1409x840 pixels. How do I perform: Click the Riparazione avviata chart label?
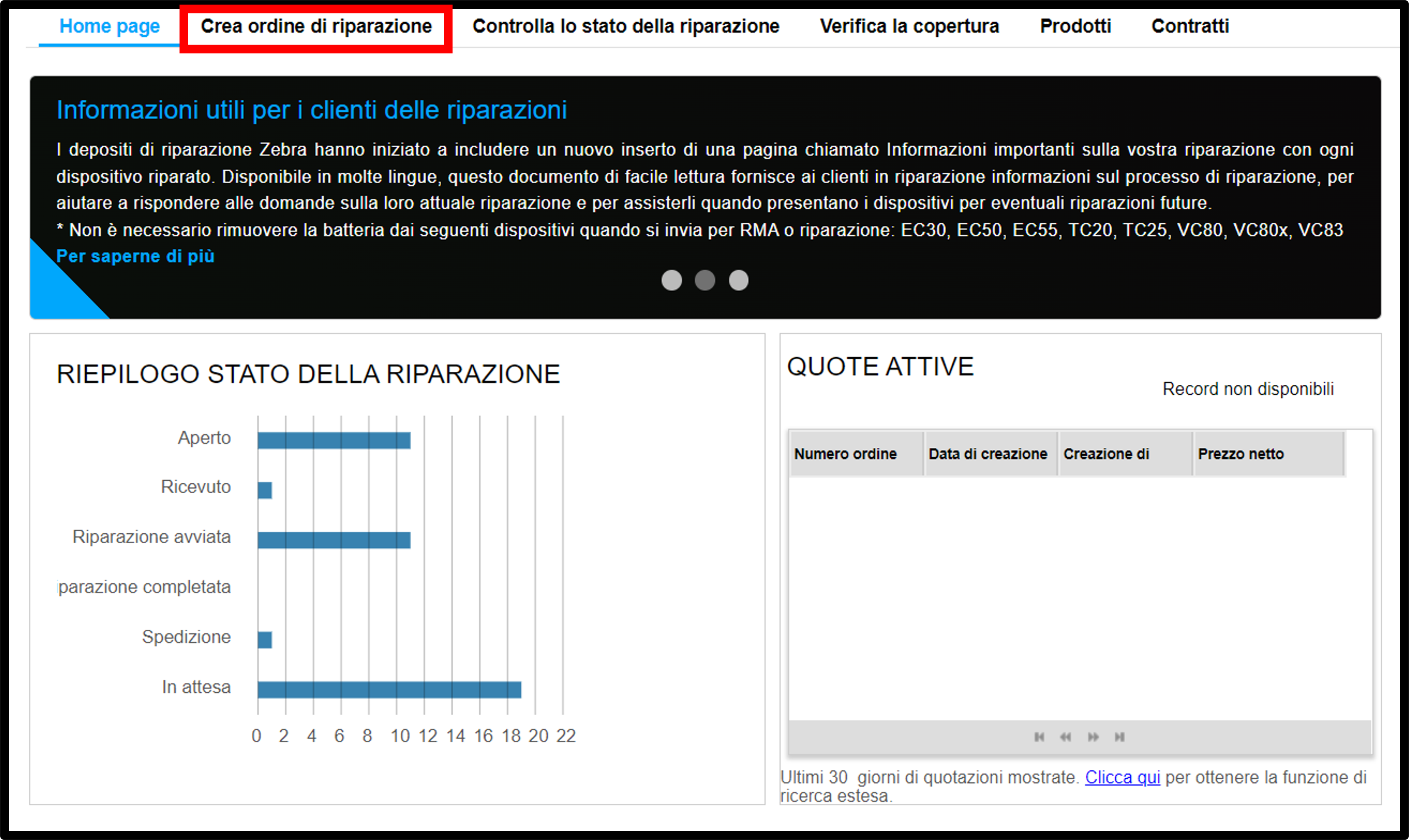tap(152, 537)
